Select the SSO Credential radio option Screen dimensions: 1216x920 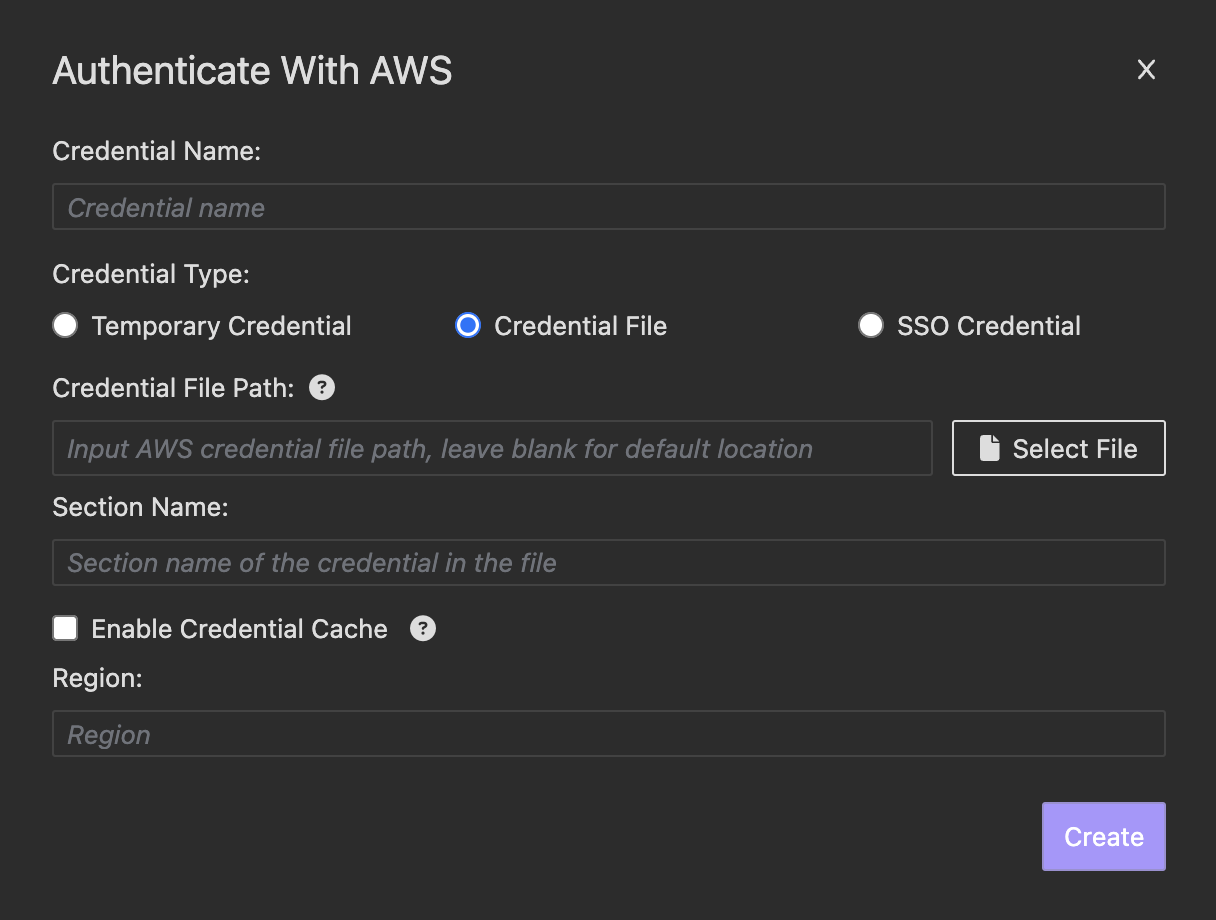click(870, 326)
